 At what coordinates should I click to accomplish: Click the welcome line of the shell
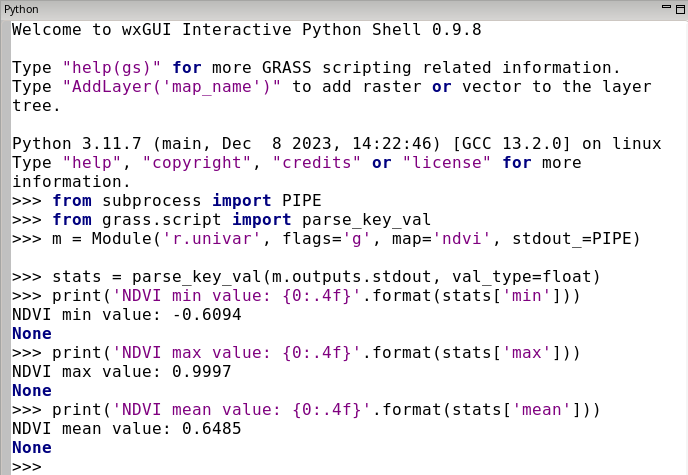247,29
